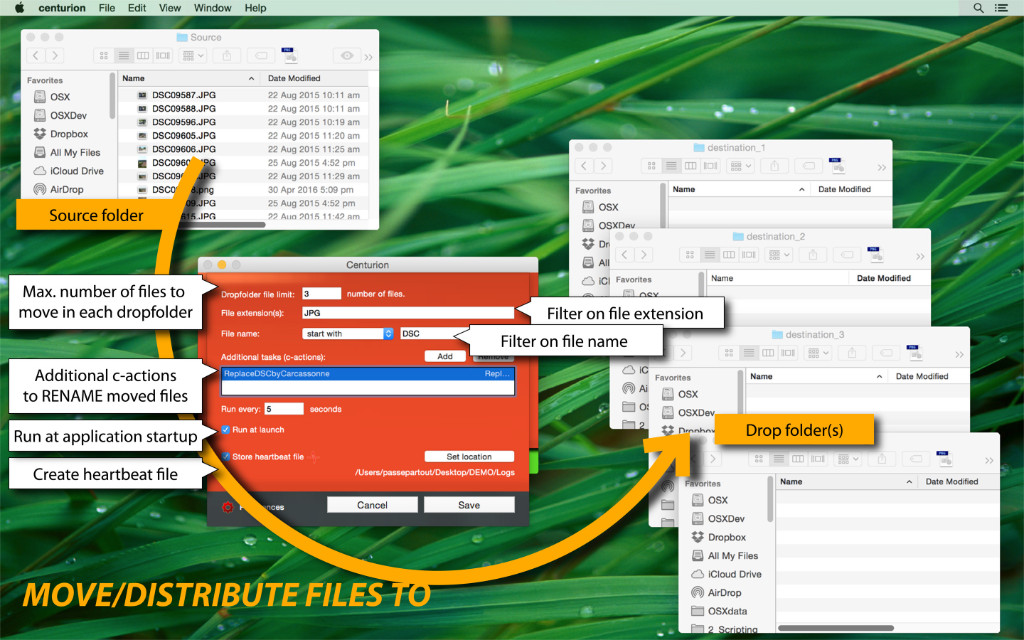Open the File menu
The width and height of the screenshot is (1024, 640).
pos(107,8)
